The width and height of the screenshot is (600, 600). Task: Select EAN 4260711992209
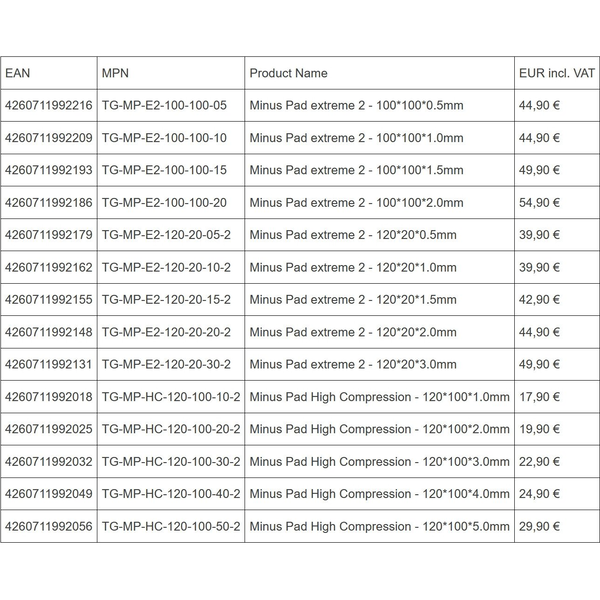click(x=49, y=138)
